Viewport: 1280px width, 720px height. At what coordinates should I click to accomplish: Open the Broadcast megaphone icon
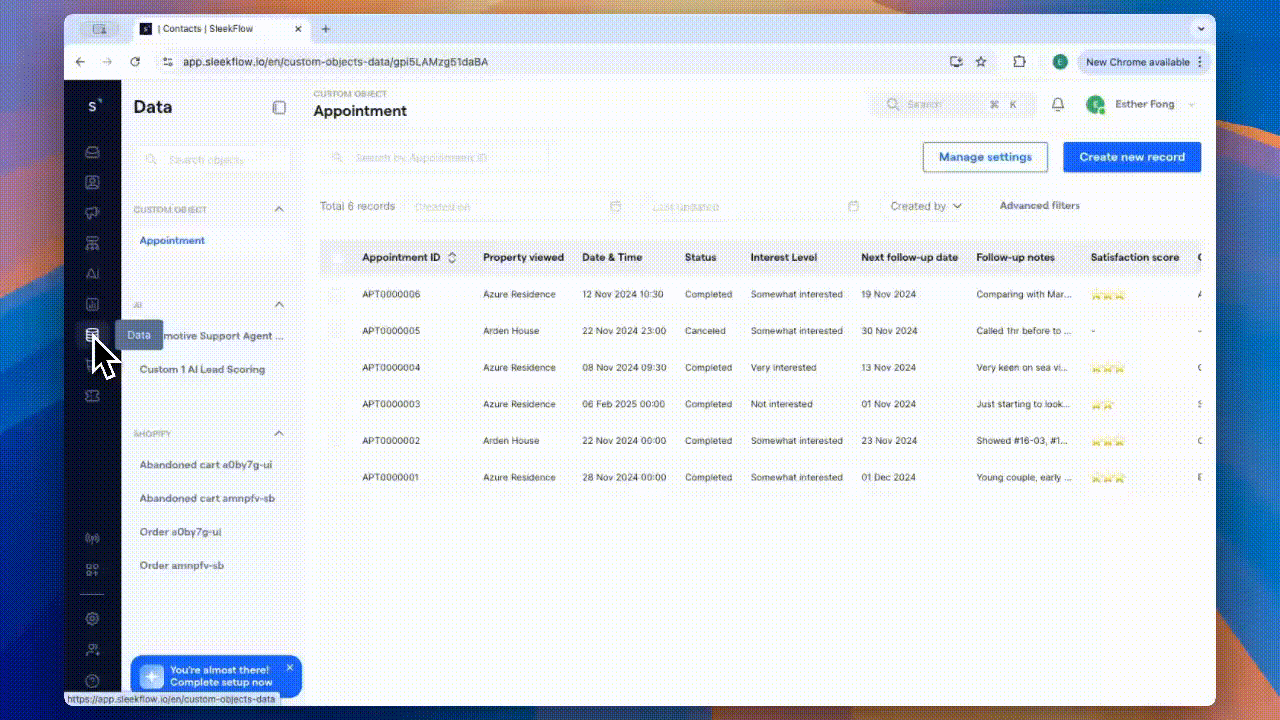tap(92, 212)
